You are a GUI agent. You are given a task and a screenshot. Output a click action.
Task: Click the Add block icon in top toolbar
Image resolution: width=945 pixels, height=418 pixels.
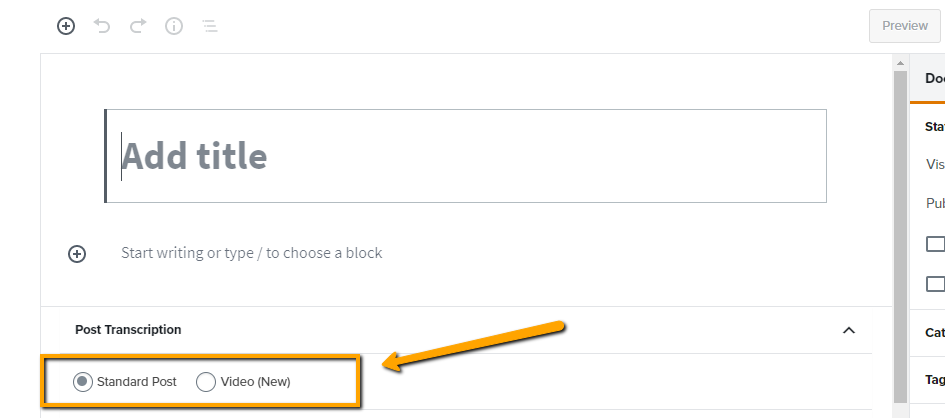66,26
